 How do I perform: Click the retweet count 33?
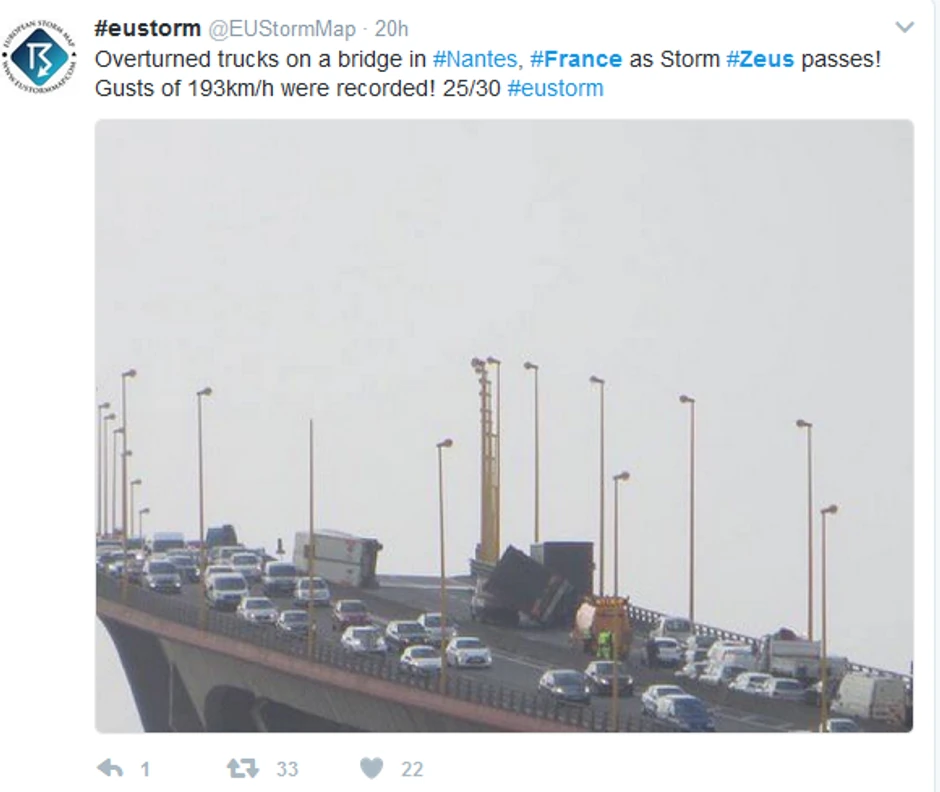tap(287, 769)
